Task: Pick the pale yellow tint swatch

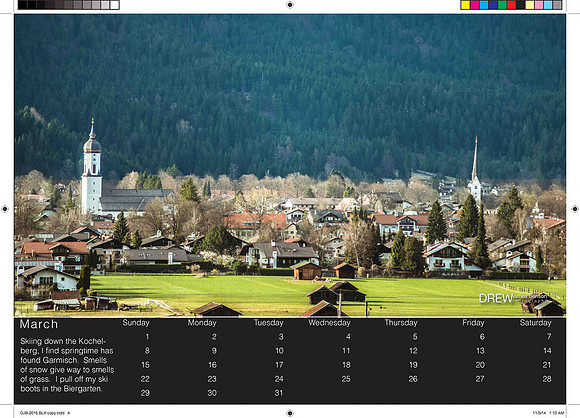Action: tap(530, 5)
